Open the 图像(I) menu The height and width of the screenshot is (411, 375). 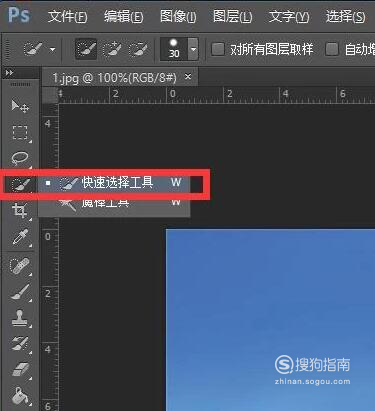click(x=178, y=16)
